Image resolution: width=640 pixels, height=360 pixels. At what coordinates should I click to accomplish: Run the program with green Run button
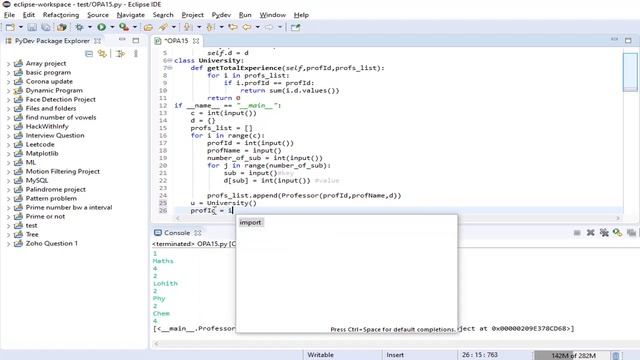[x=101, y=27]
